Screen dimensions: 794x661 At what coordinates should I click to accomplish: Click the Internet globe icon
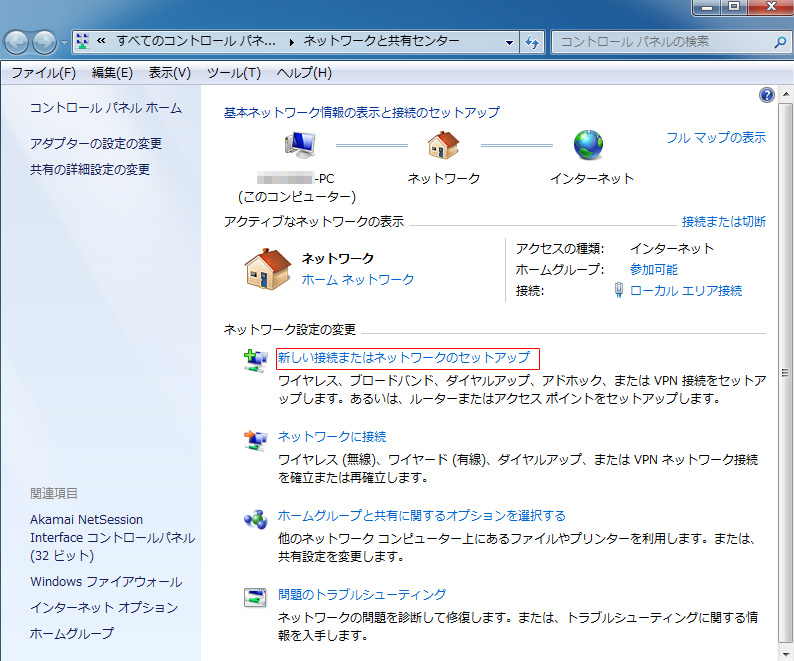point(588,146)
